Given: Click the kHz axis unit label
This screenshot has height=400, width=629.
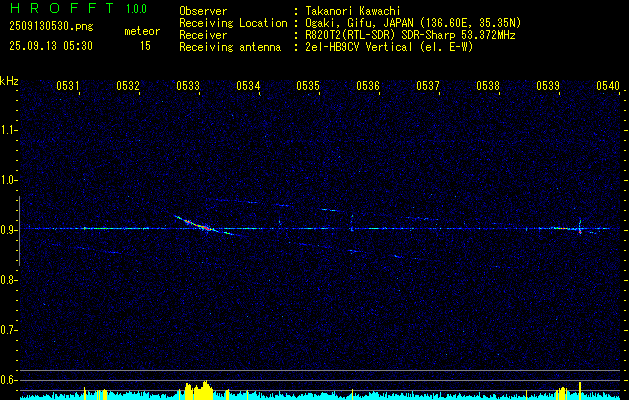Looking at the screenshot, I should tap(10, 80).
